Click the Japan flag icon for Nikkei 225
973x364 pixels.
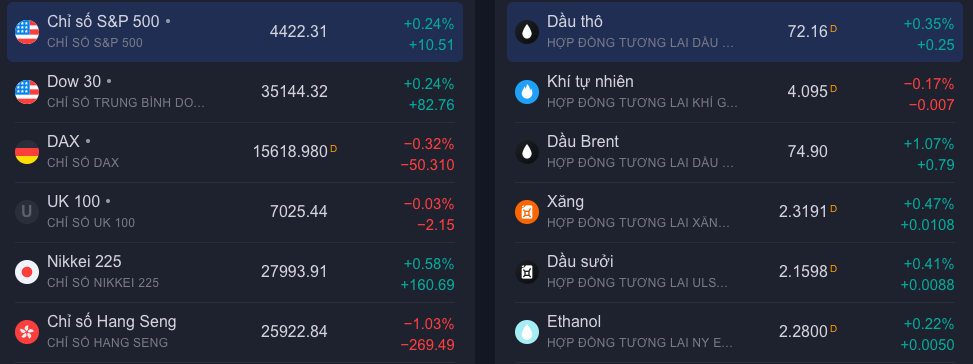point(27,272)
